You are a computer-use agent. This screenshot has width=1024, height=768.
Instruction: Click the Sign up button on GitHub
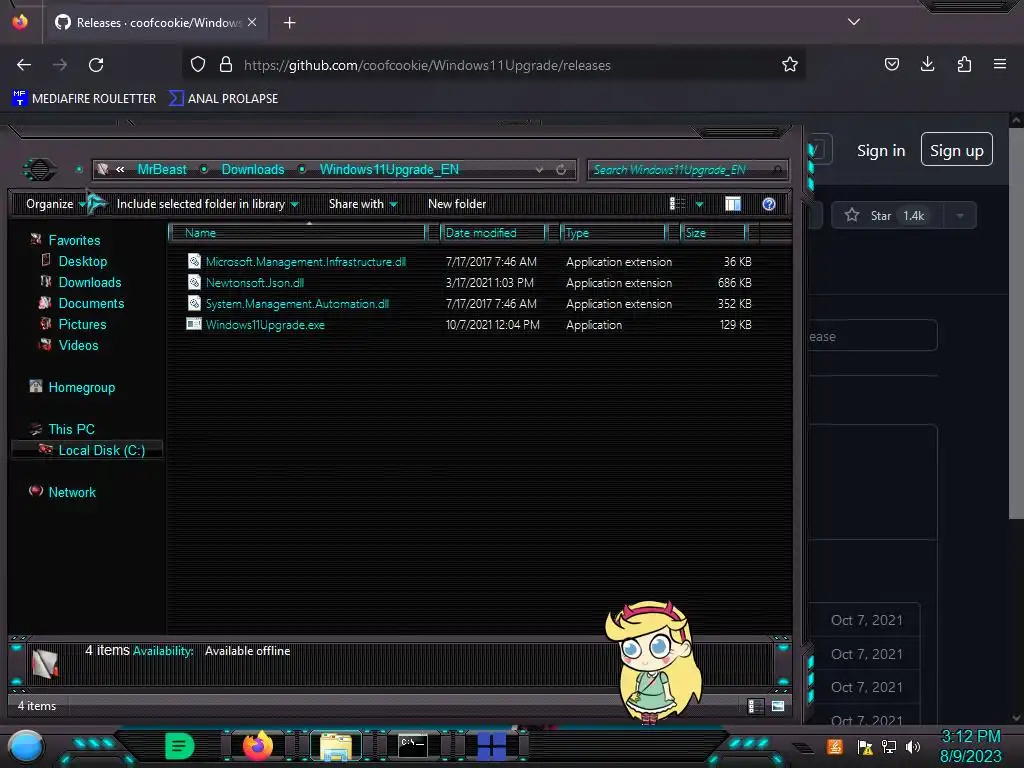point(957,150)
